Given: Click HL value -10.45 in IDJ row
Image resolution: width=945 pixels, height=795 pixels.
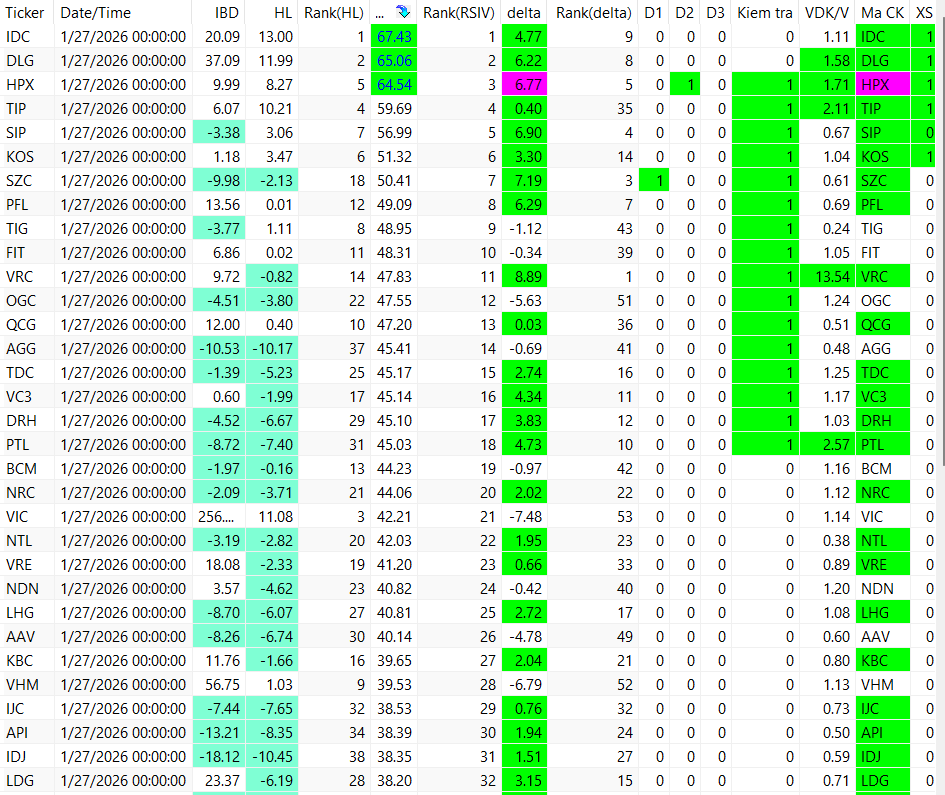Looking at the screenshot, I should point(272,757).
